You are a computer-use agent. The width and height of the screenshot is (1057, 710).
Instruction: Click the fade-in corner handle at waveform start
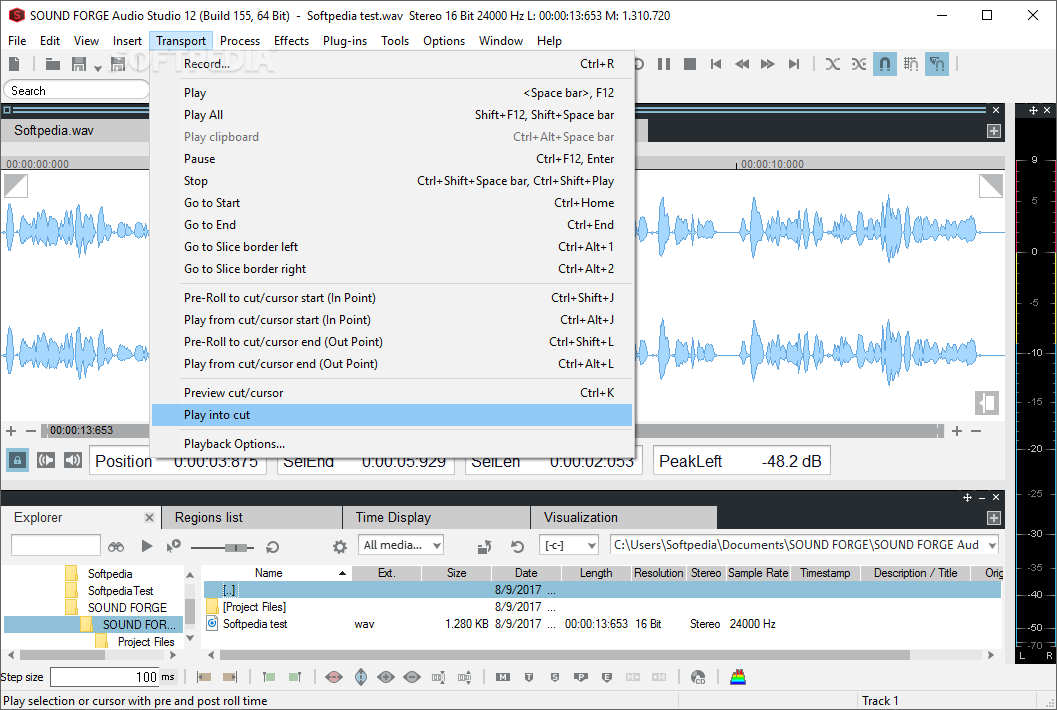16,185
